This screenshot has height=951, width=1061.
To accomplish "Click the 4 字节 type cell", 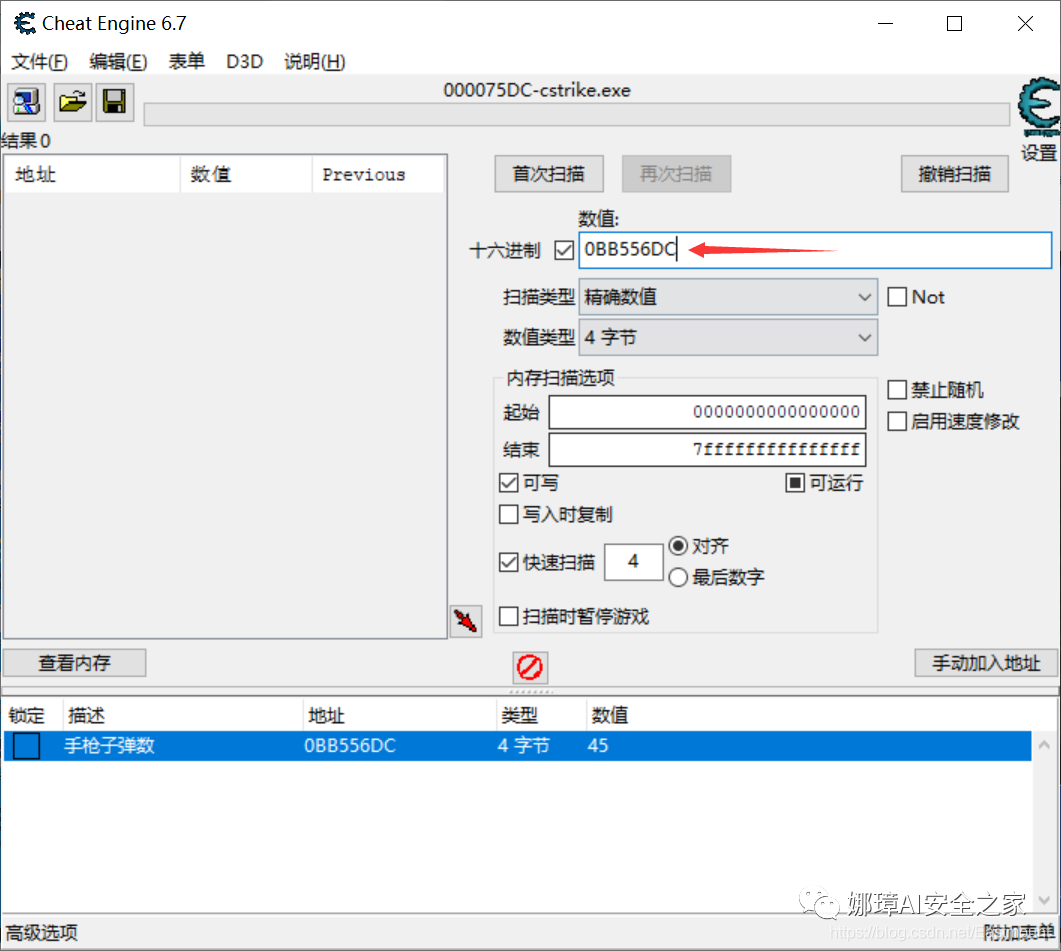I will (524, 745).
